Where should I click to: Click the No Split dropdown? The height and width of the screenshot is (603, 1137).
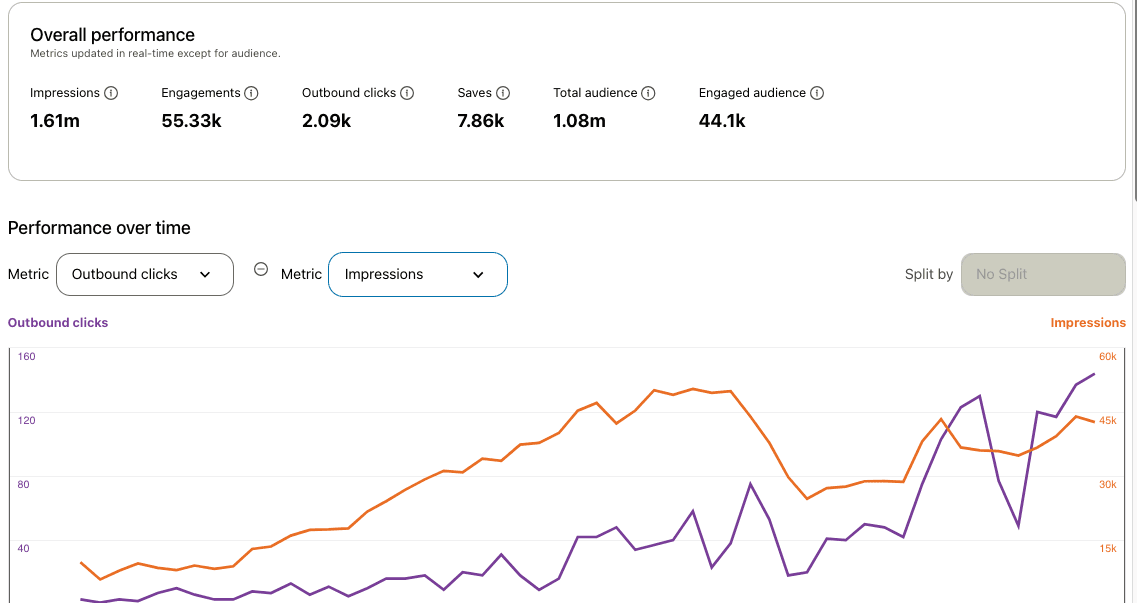(1042, 273)
